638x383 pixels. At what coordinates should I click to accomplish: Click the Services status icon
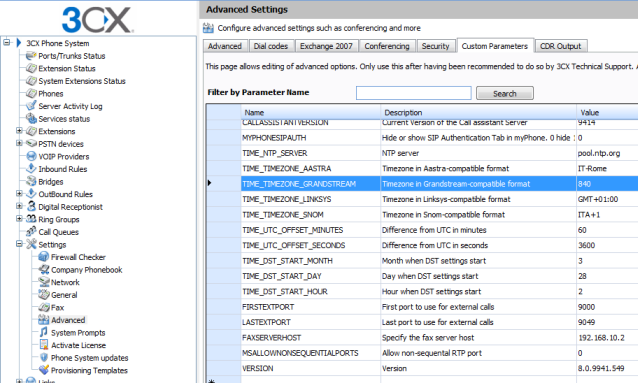coord(31,118)
